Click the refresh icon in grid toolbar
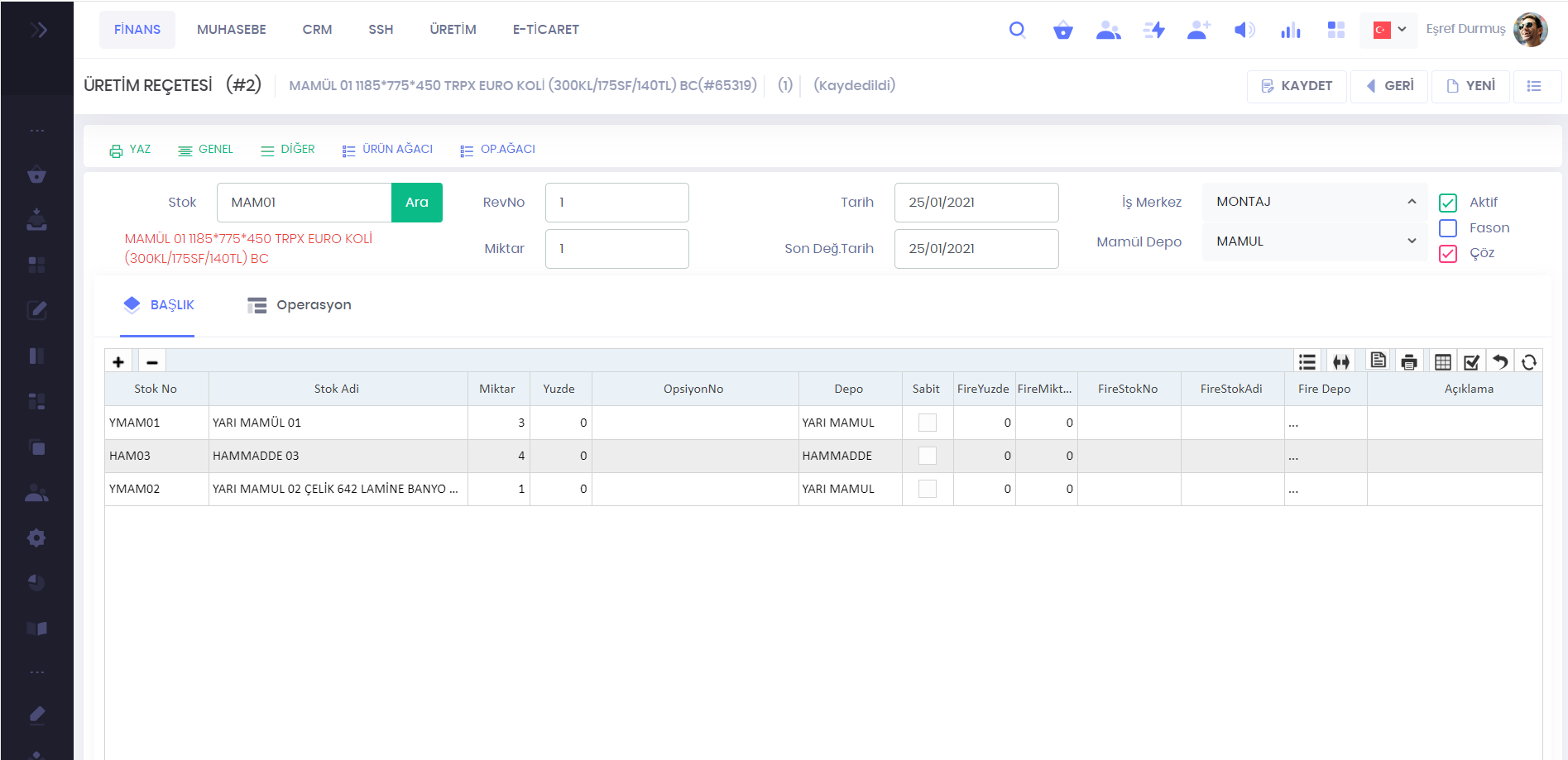 coord(1529,361)
